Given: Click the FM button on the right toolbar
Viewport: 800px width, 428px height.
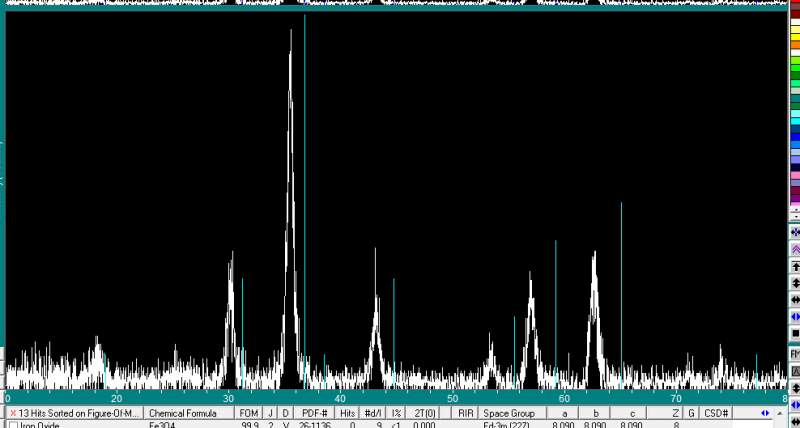Looking at the screenshot, I should click(795, 354).
